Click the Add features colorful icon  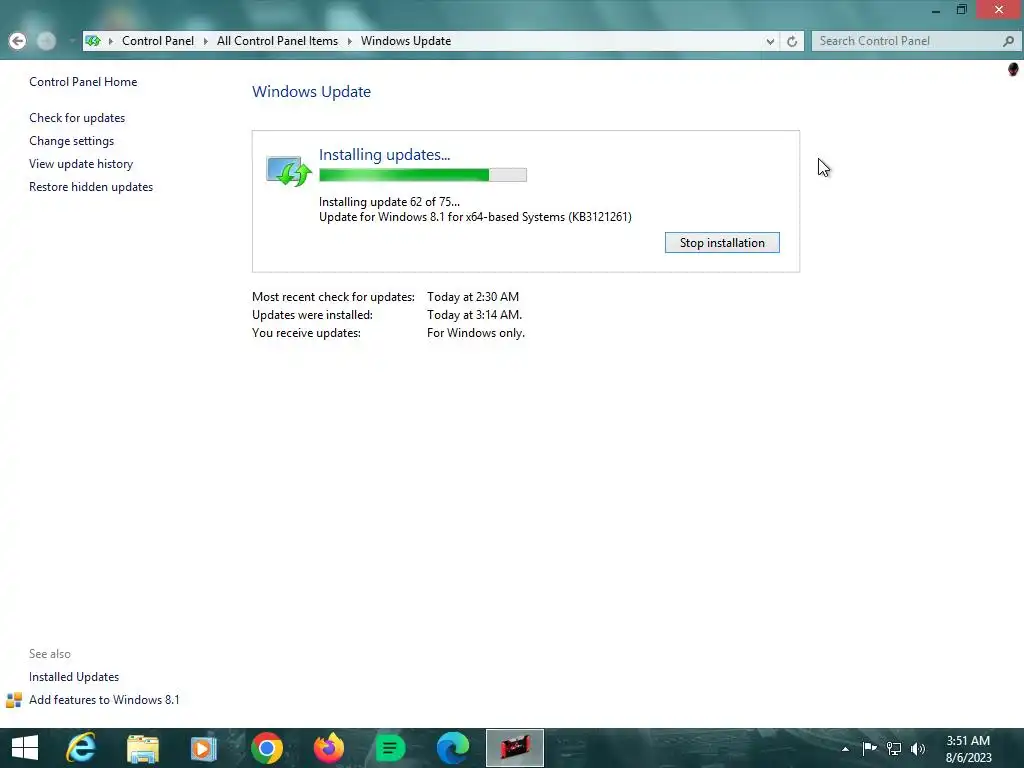[14, 700]
